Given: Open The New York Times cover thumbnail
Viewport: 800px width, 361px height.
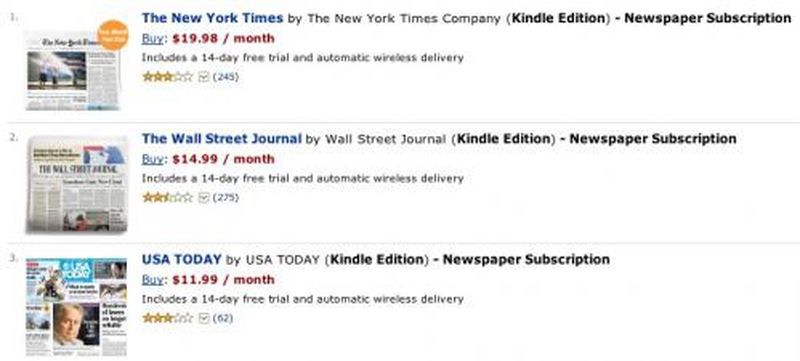Looking at the screenshot, I should [74, 70].
